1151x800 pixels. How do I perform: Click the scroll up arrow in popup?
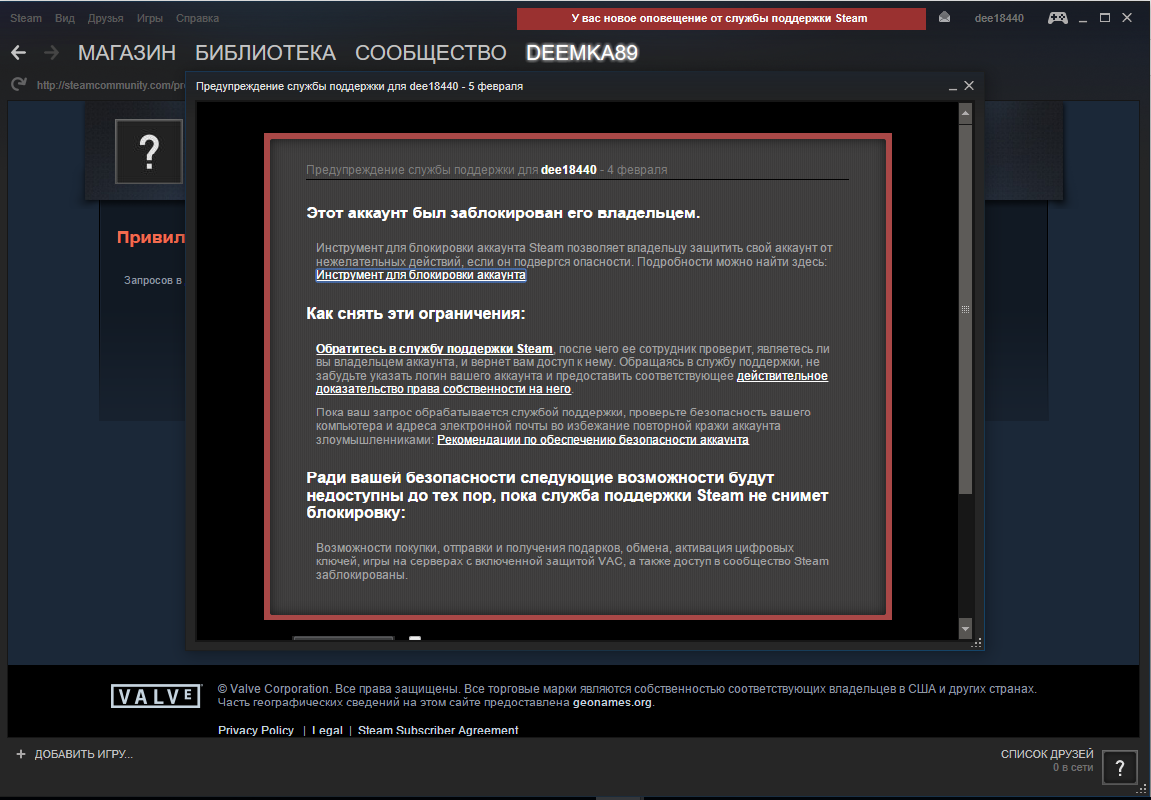tap(965, 113)
